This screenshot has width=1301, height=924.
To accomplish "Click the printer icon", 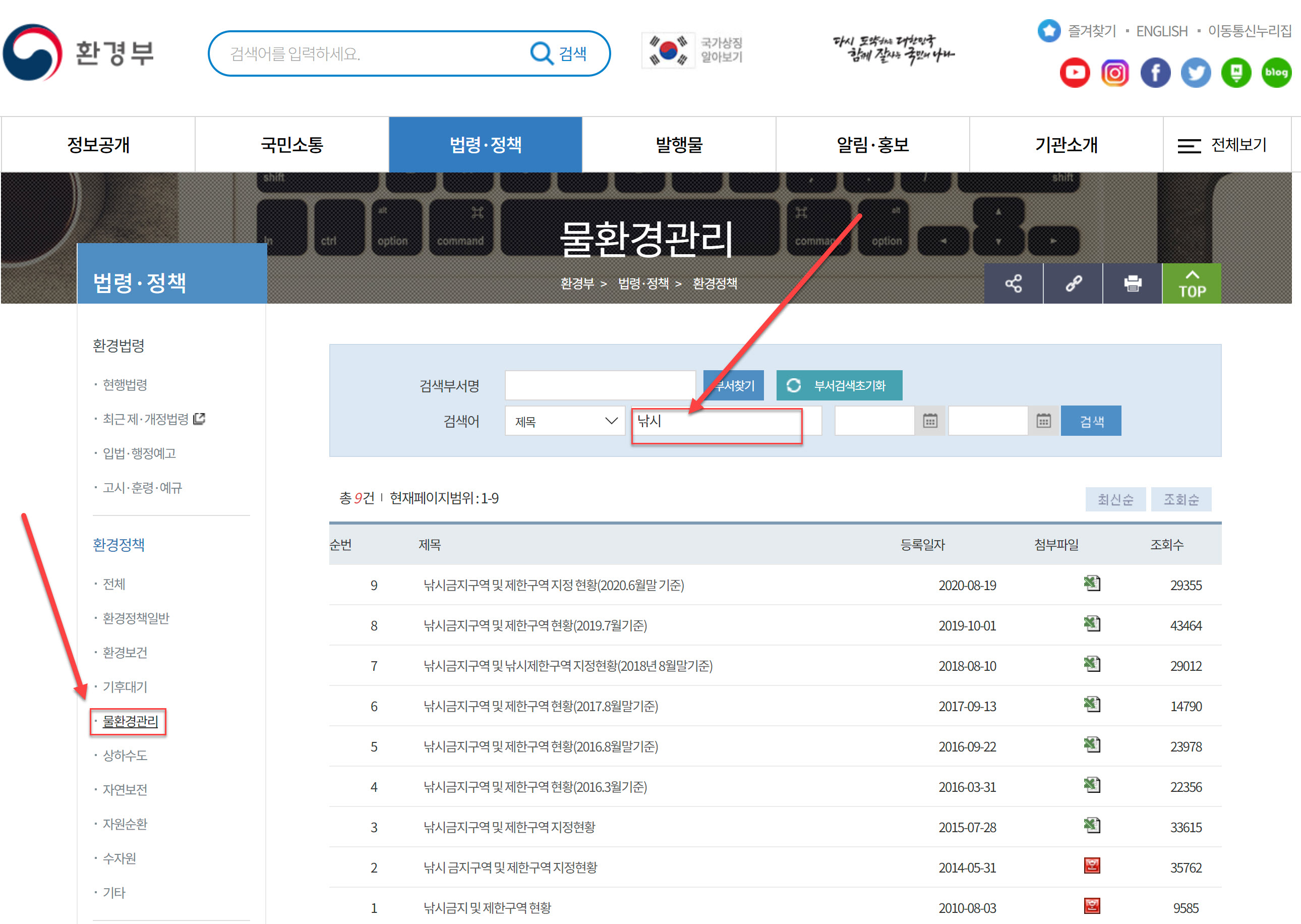I will click(1132, 283).
